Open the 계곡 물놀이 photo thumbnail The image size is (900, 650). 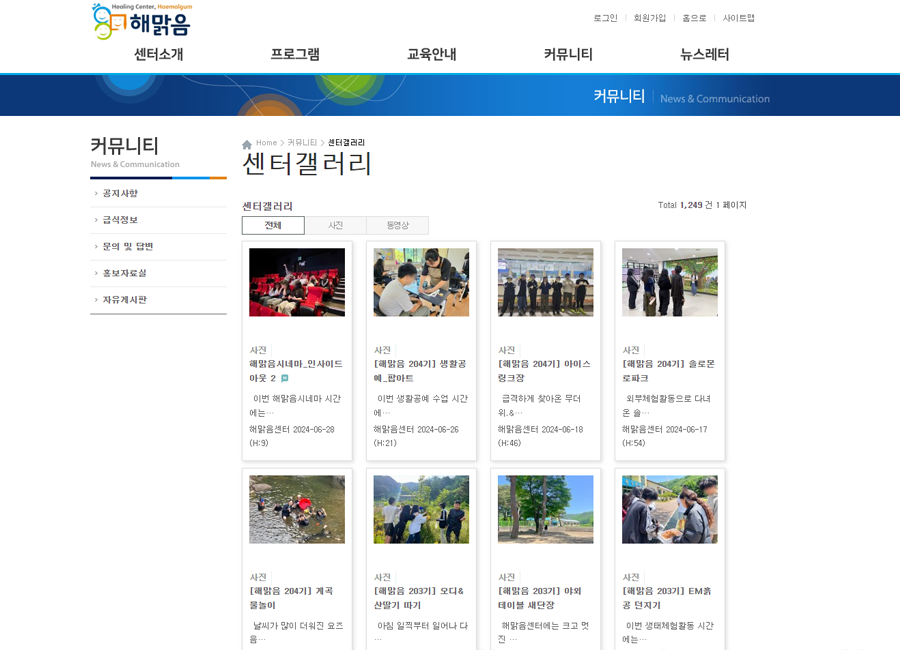(297, 509)
